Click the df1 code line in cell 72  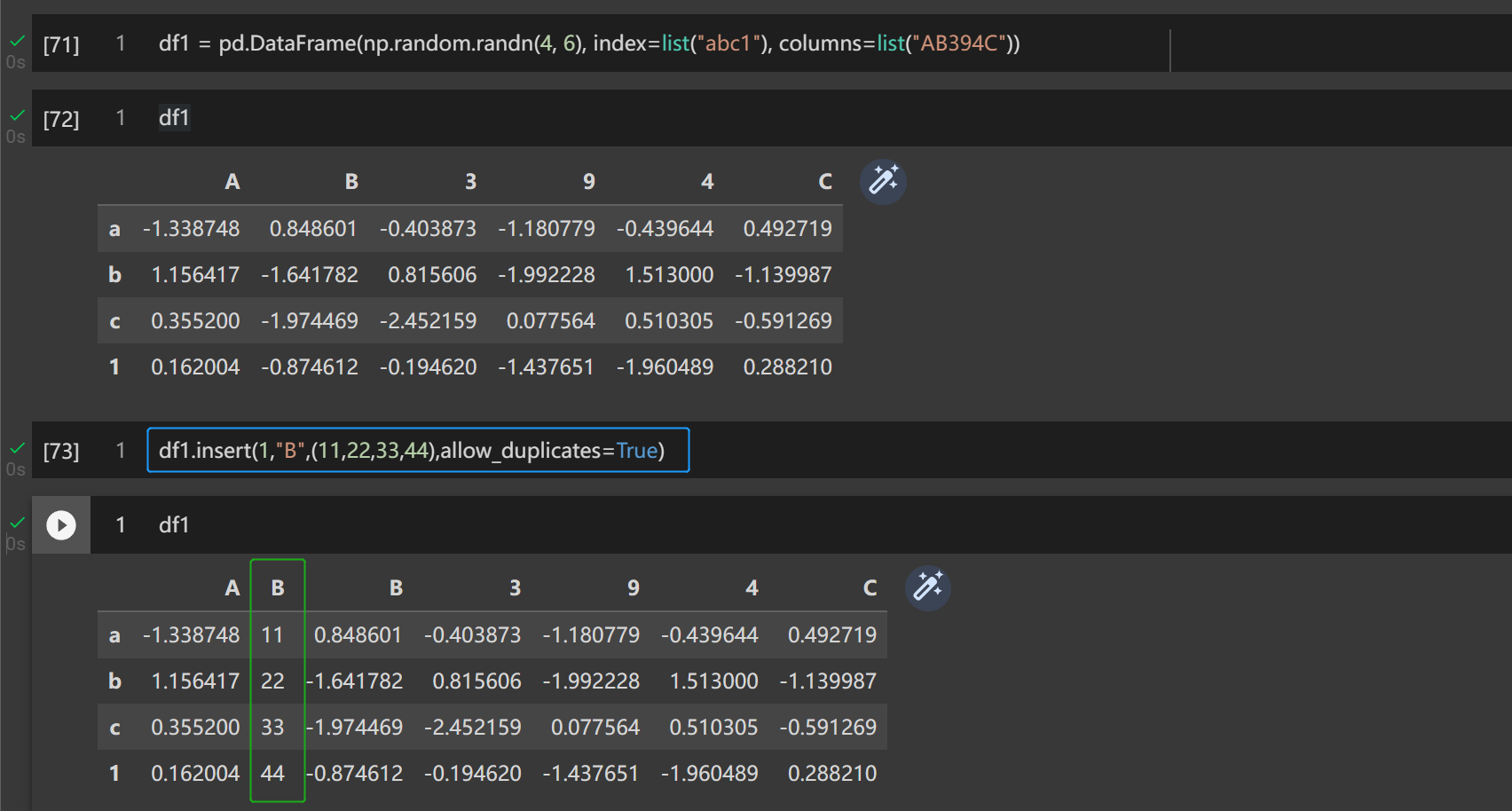click(174, 118)
